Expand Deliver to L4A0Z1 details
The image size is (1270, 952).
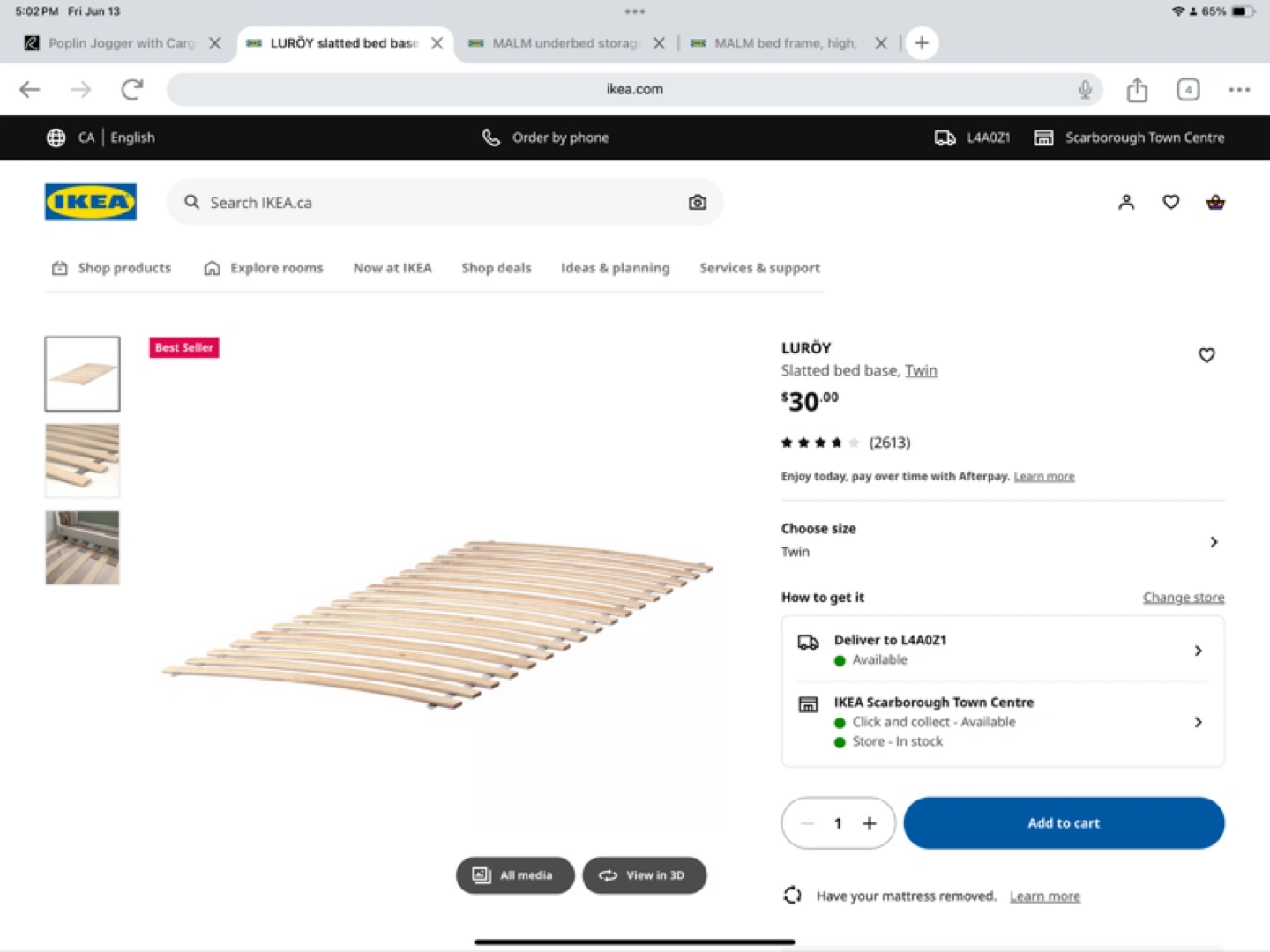[x=1002, y=650]
